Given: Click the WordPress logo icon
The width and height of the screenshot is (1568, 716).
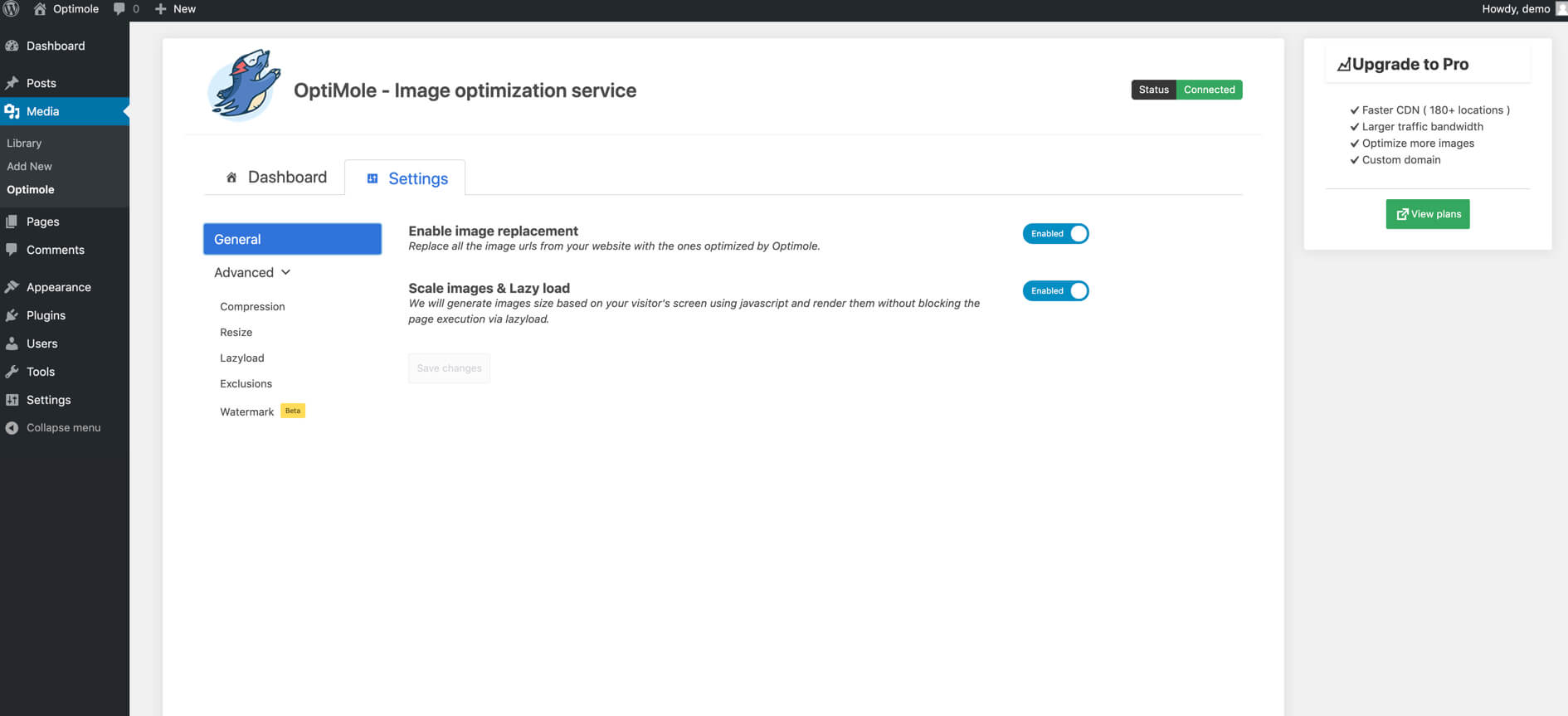Looking at the screenshot, I should (11, 9).
